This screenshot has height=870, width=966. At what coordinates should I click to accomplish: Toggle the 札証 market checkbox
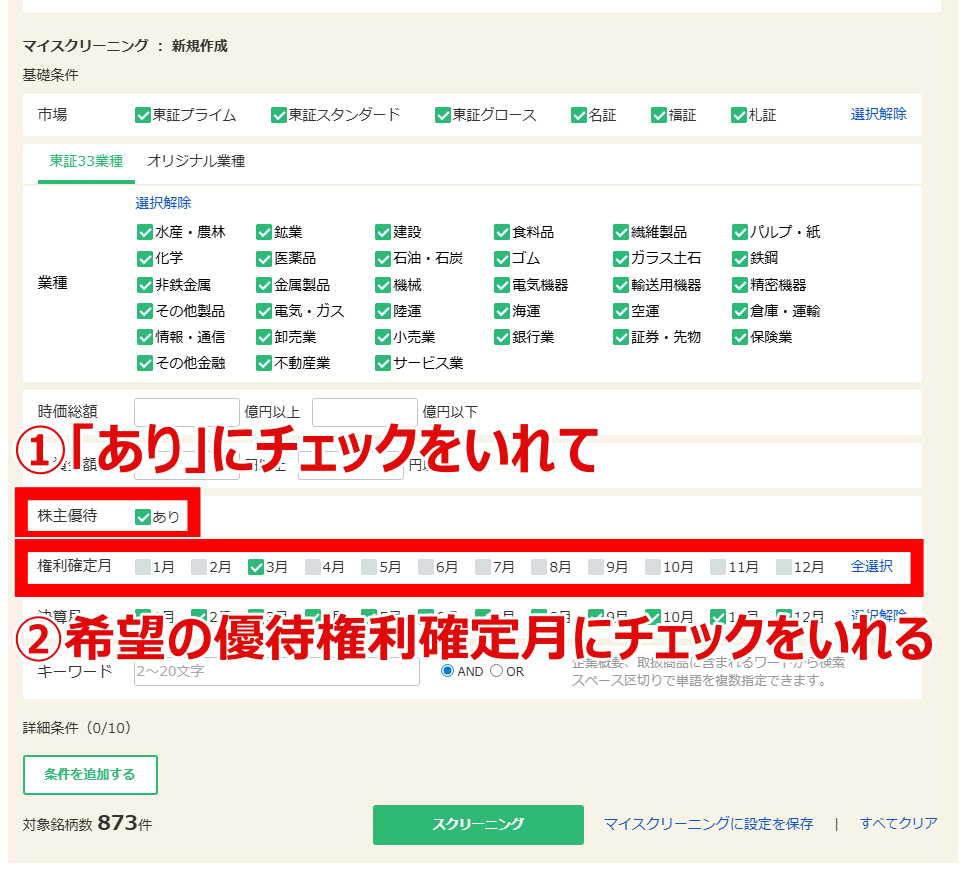click(739, 115)
